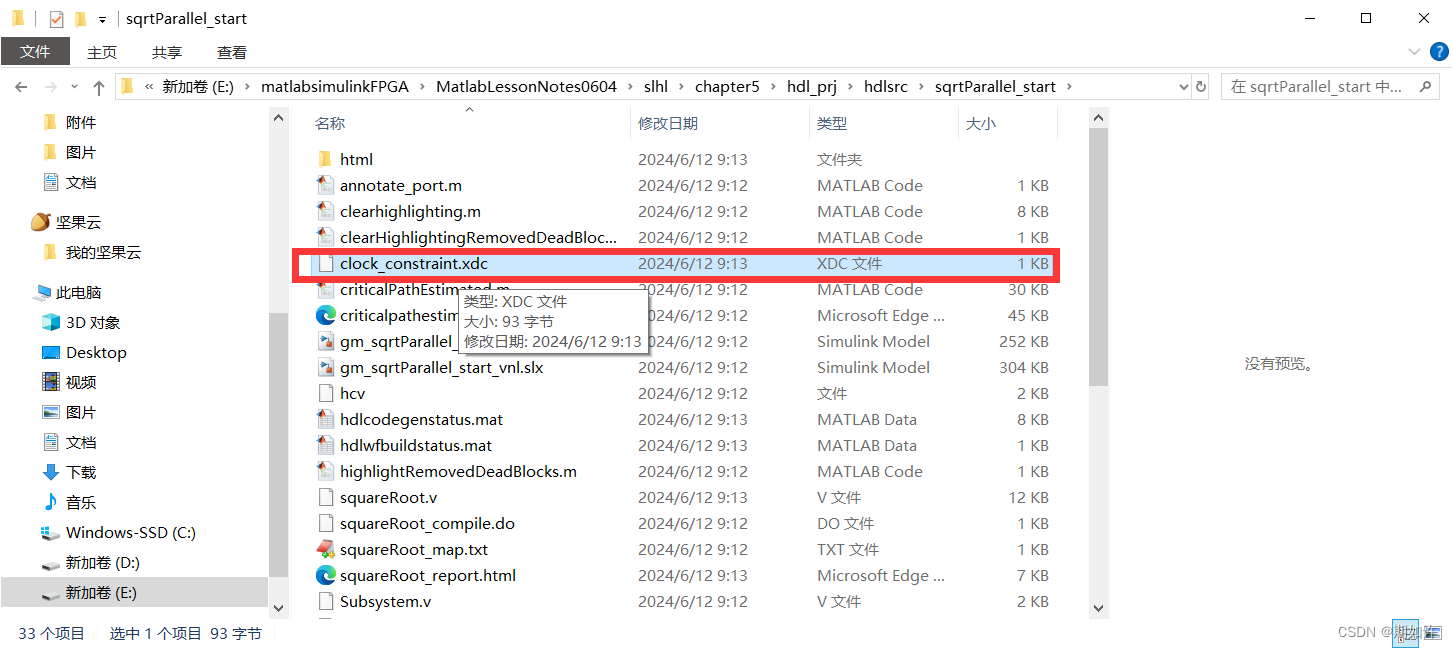This screenshot has height=649, width=1453.
Task: Click the search magnifier icon
Action: coord(1424,86)
